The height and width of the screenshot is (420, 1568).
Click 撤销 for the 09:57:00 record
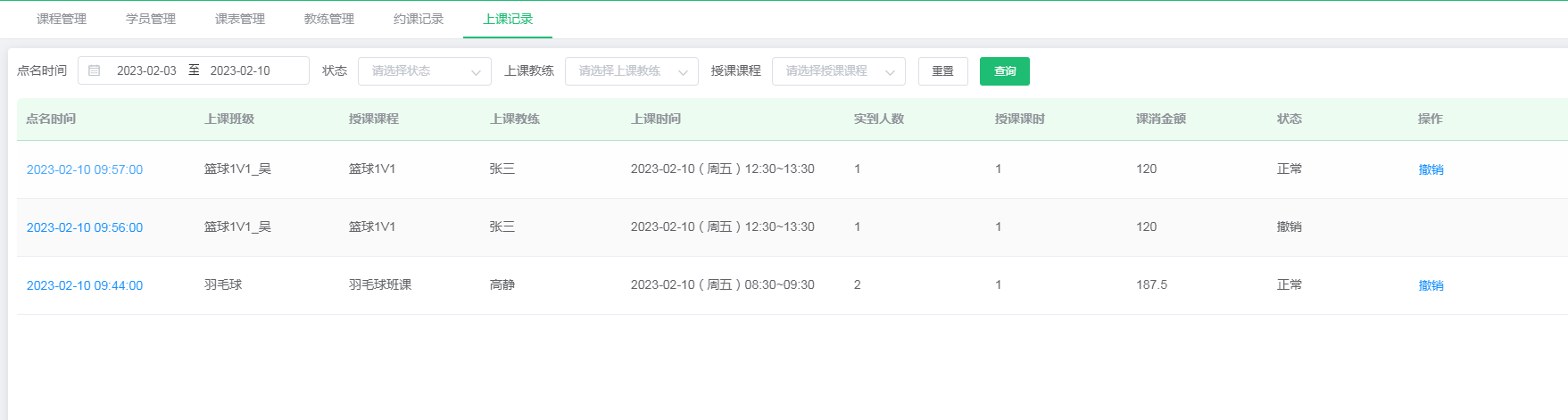pos(1431,169)
